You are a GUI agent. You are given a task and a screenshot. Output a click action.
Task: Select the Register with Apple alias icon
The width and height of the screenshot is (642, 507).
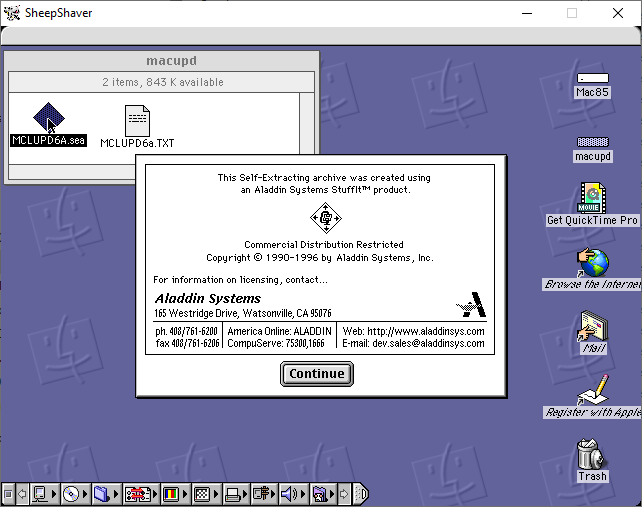(x=593, y=390)
